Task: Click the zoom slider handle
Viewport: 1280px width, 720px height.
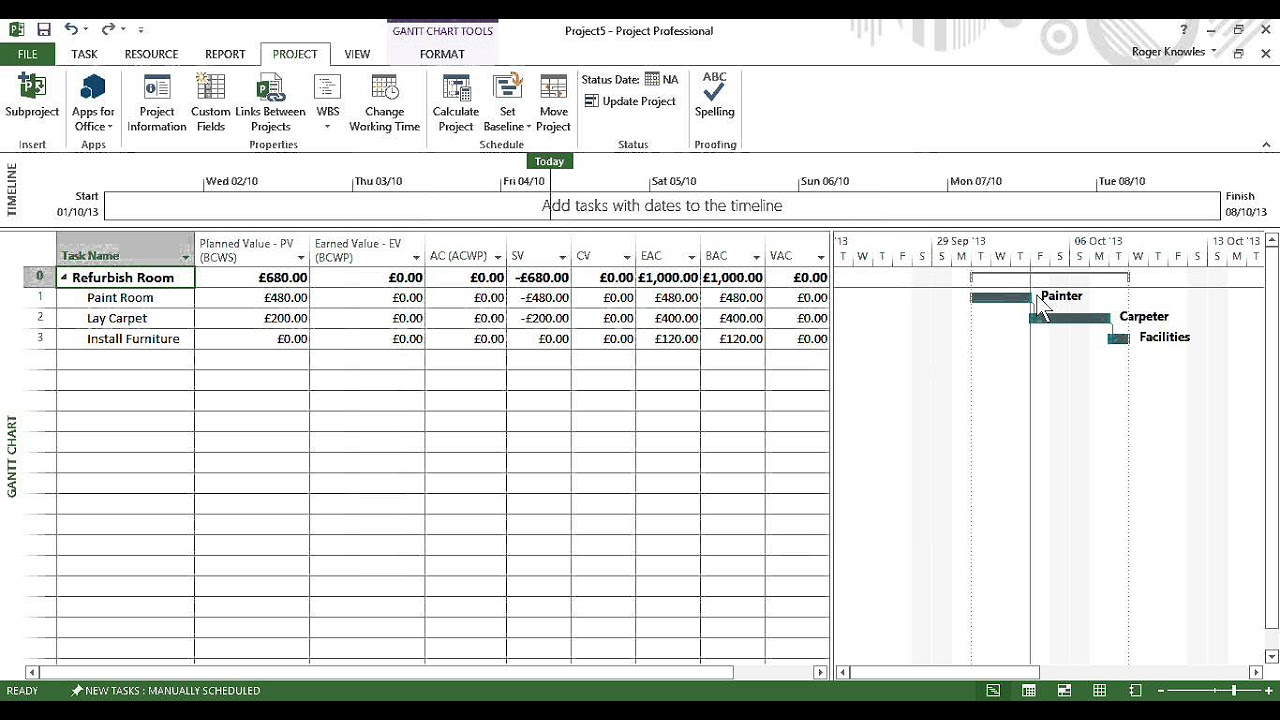Action: (x=1234, y=691)
